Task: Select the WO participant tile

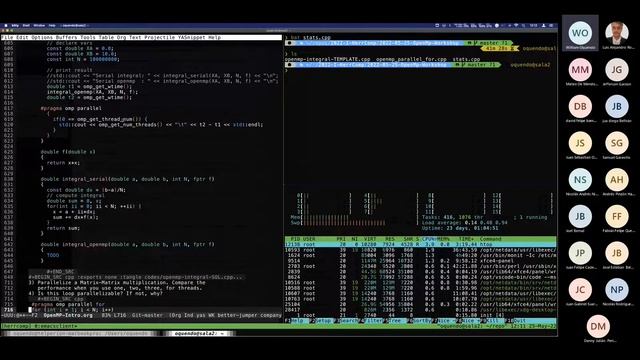Action: tap(580, 33)
